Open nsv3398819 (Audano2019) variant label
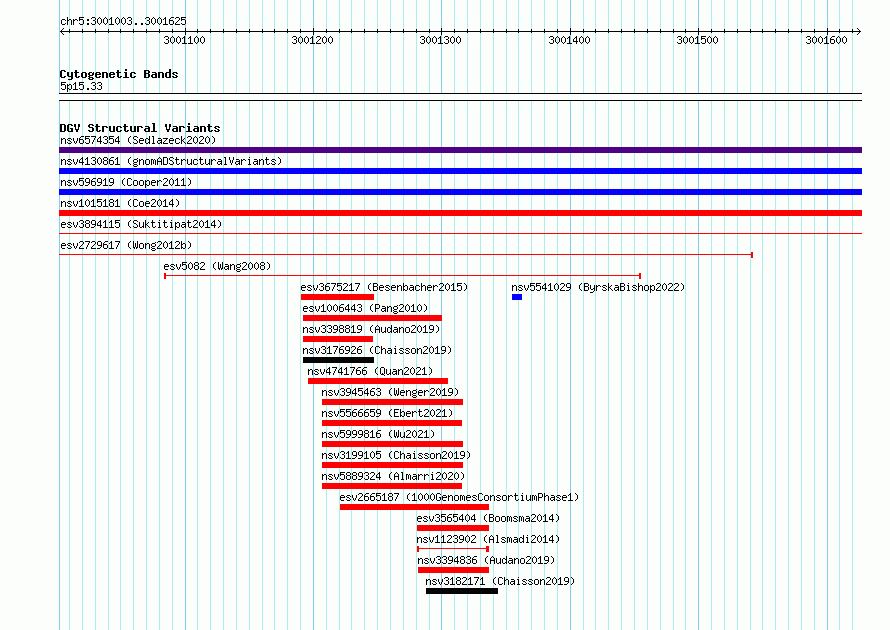Screen dimensions: 890x630 371,329
